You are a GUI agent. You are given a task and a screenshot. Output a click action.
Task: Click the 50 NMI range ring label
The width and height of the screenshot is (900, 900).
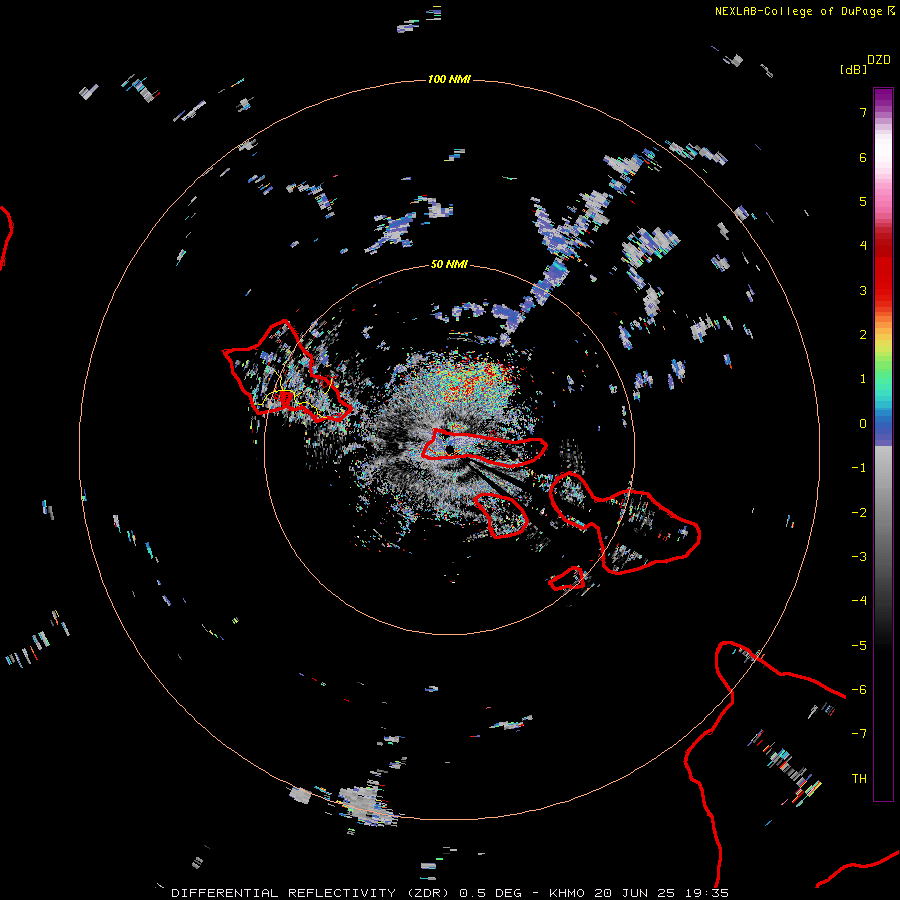(449, 265)
